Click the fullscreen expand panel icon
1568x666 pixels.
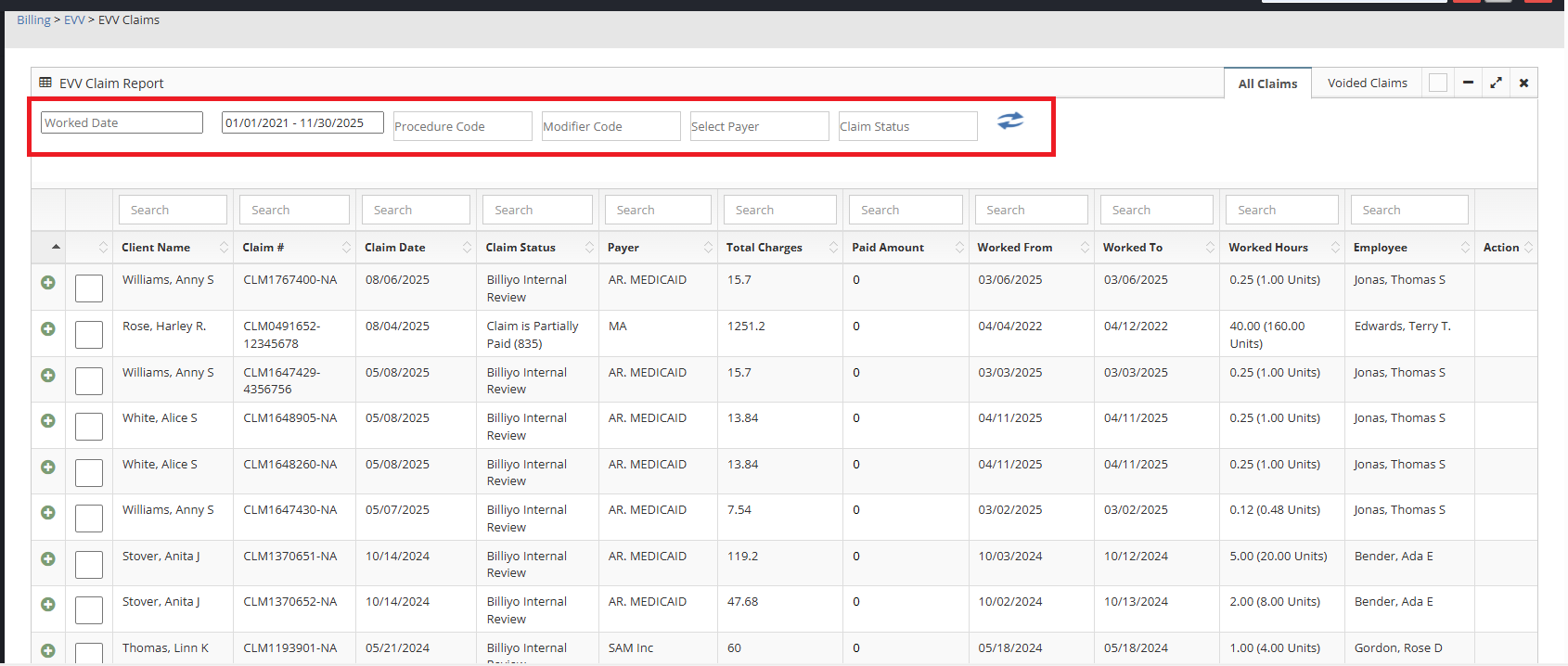point(1496,83)
